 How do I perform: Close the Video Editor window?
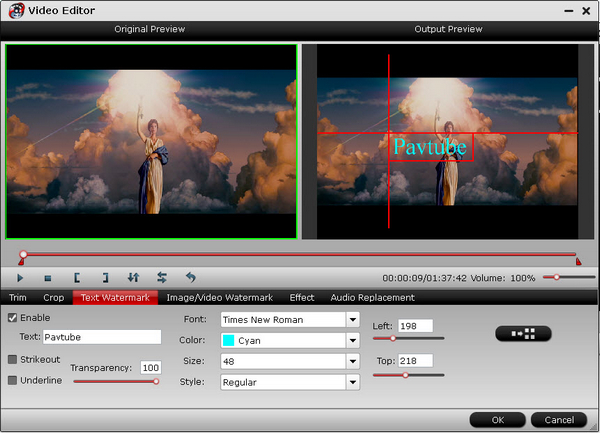click(x=586, y=11)
